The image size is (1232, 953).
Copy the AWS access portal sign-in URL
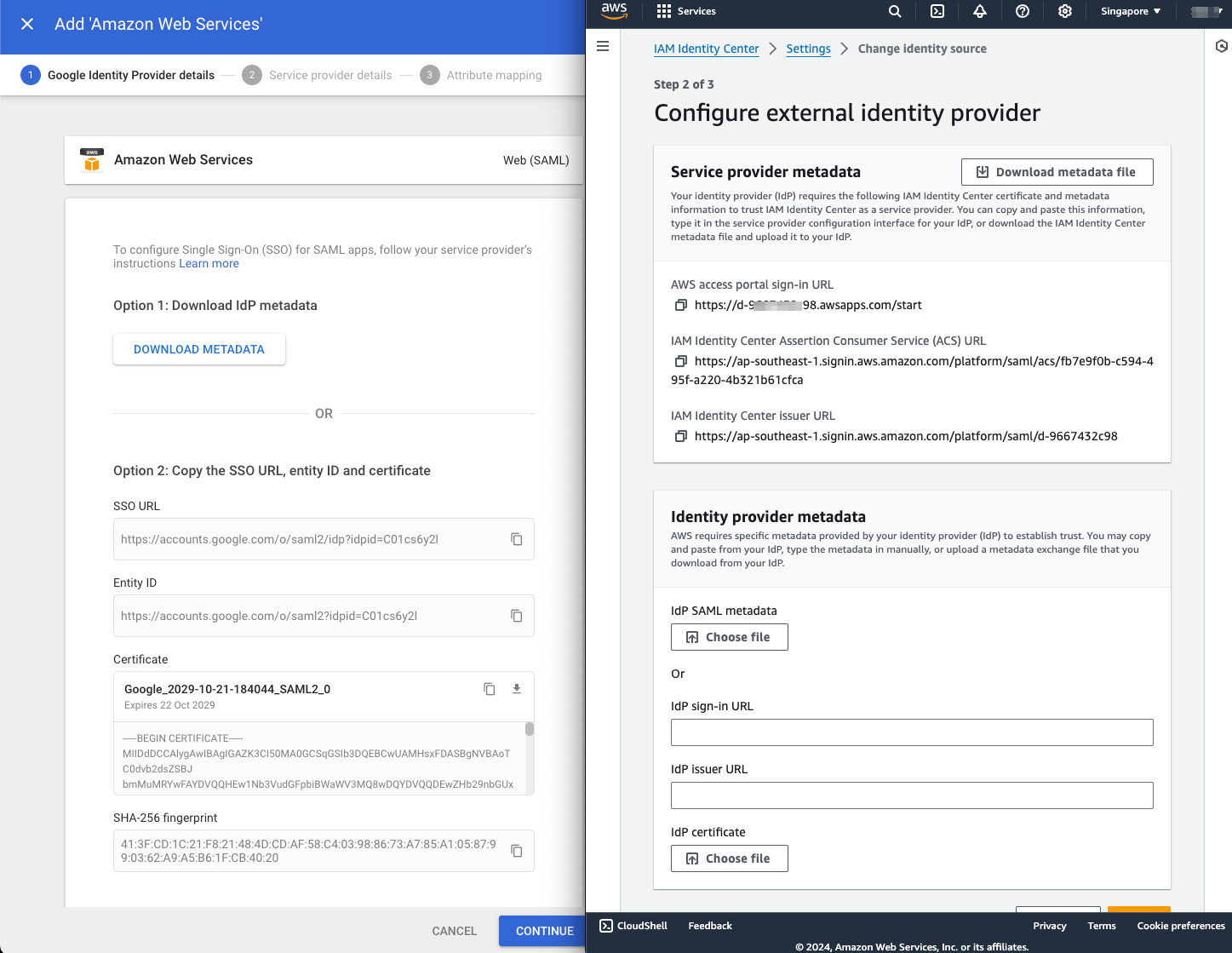click(x=681, y=305)
